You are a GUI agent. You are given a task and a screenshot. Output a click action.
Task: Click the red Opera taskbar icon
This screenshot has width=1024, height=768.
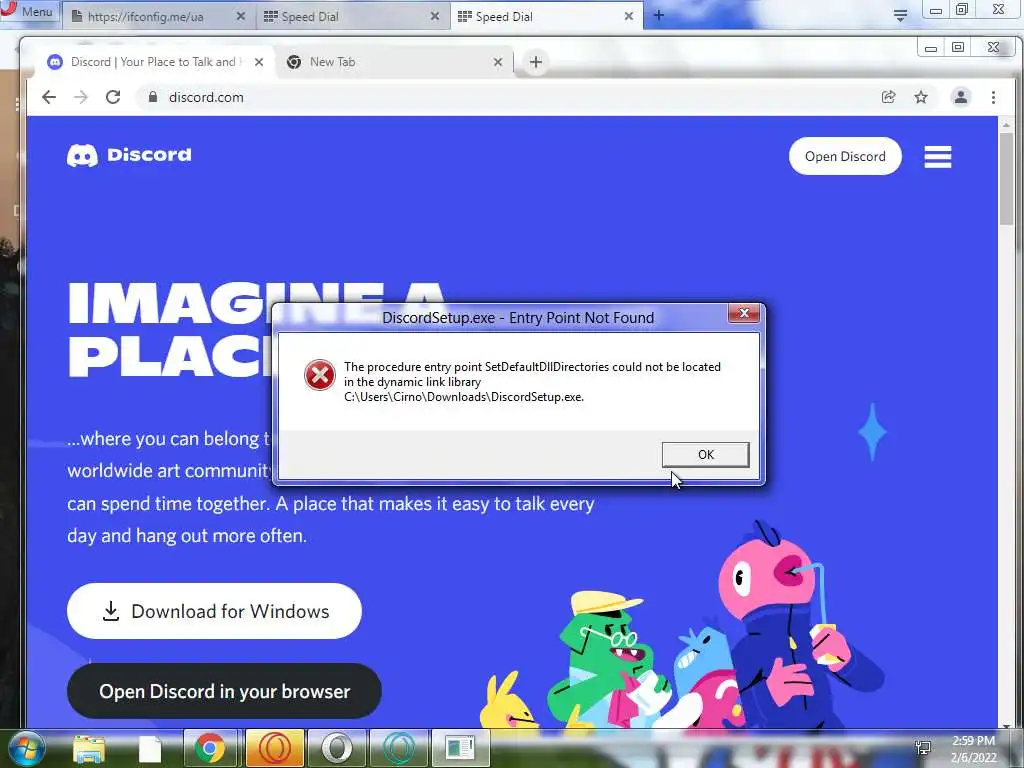coord(274,748)
